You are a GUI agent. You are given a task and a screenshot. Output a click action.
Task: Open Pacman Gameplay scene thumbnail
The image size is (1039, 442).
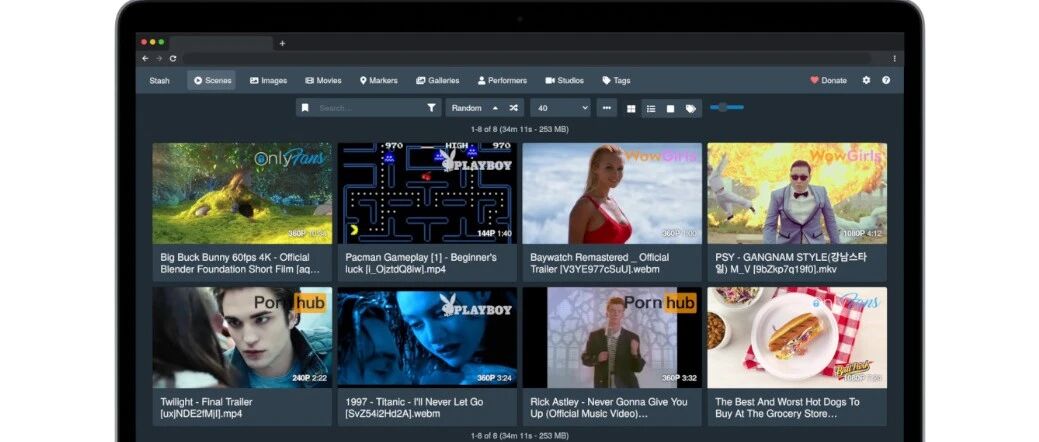point(427,193)
